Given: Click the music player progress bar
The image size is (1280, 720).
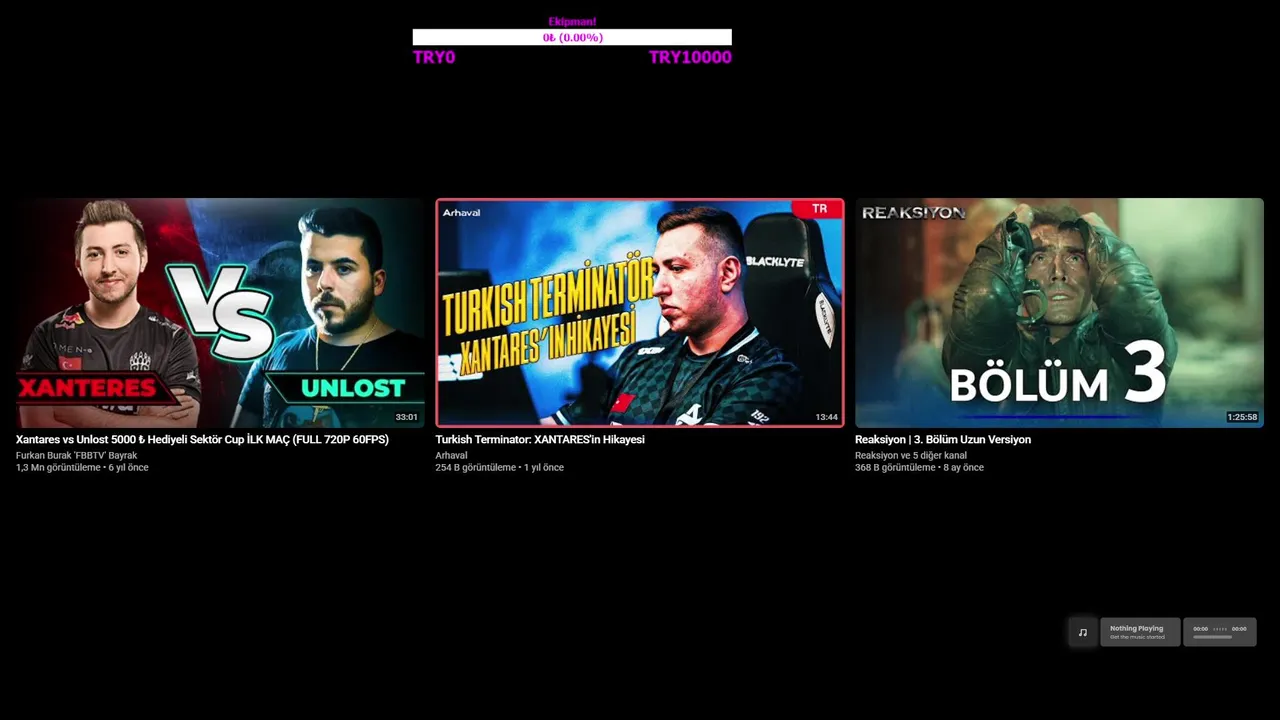Looking at the screenshot, I should (x=1213, y=637).
